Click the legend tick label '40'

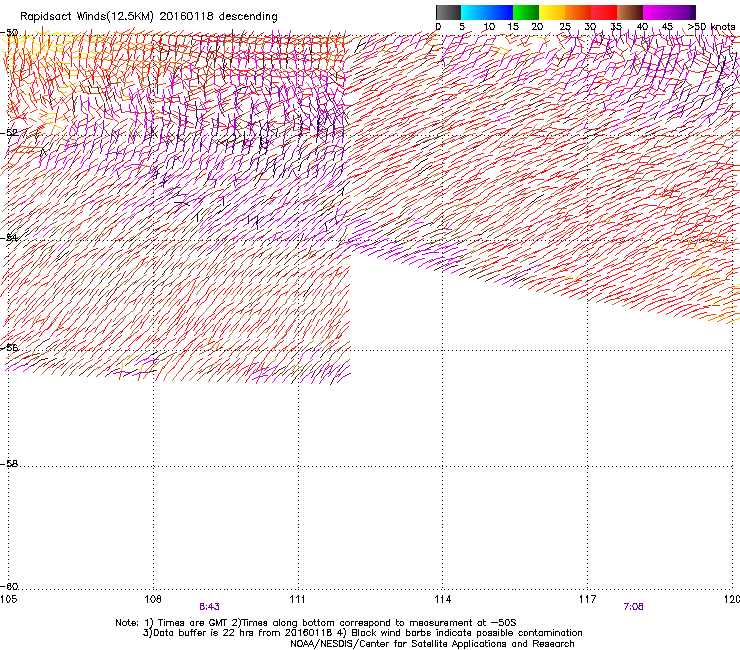click(x=642, y=27)
